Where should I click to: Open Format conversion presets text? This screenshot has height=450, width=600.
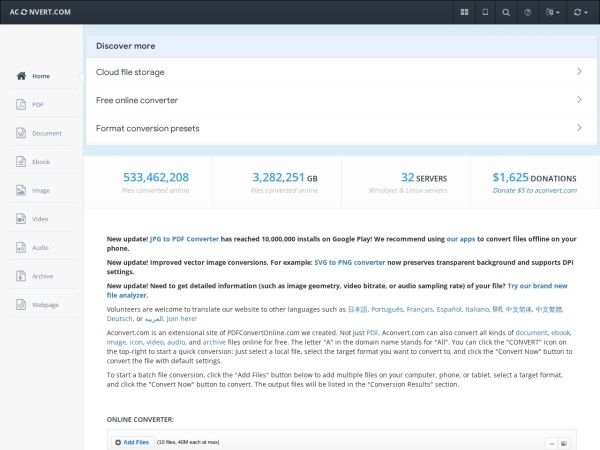tap(147, 129)
